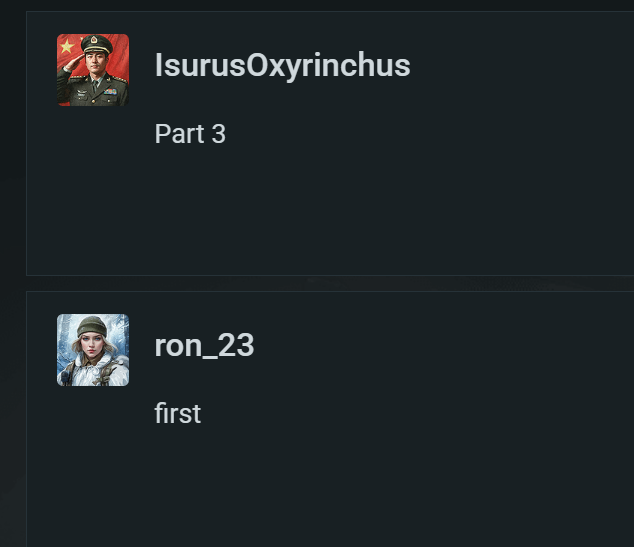This screenshot has height=547, width=634.
Task: Click IsurusOxyrinchus's saluting officer avatar
Action: pos(93,70)
